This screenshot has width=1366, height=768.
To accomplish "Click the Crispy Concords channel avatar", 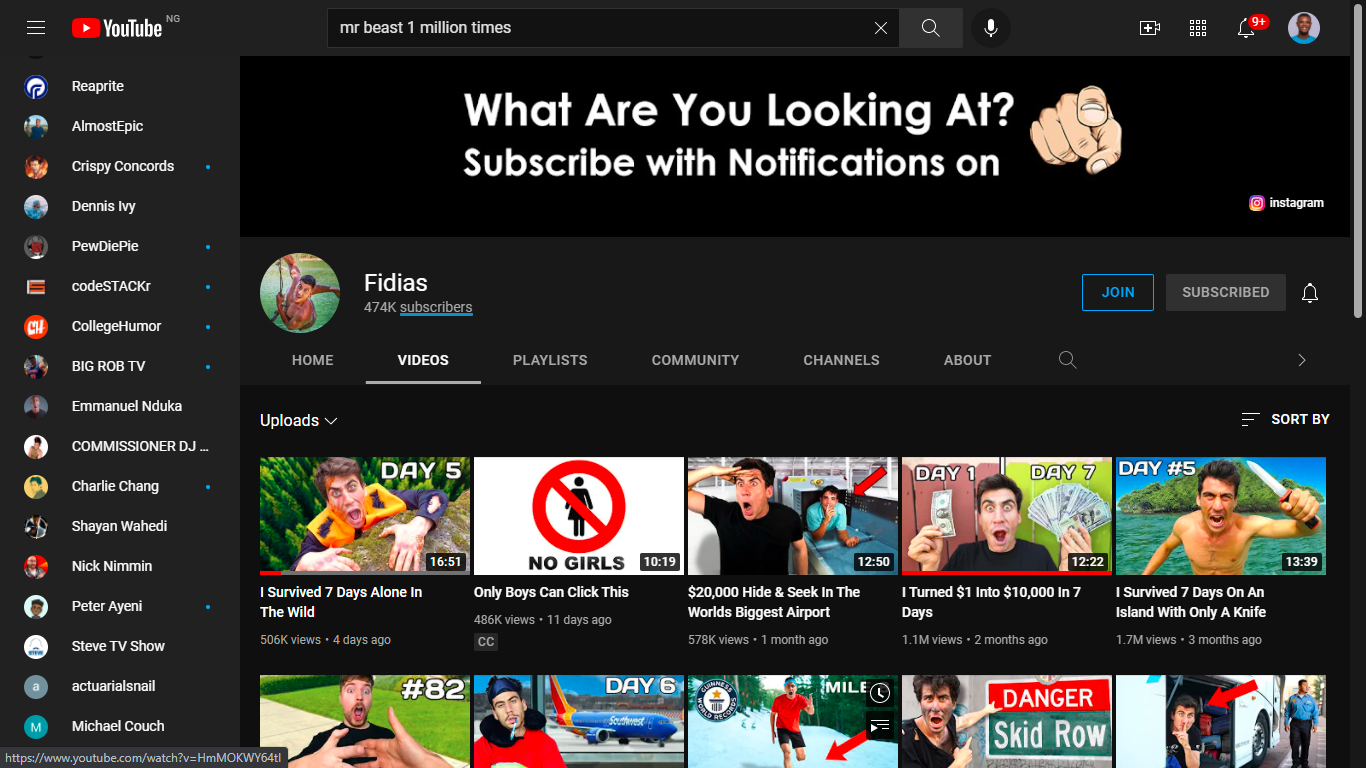I will 36,167.
